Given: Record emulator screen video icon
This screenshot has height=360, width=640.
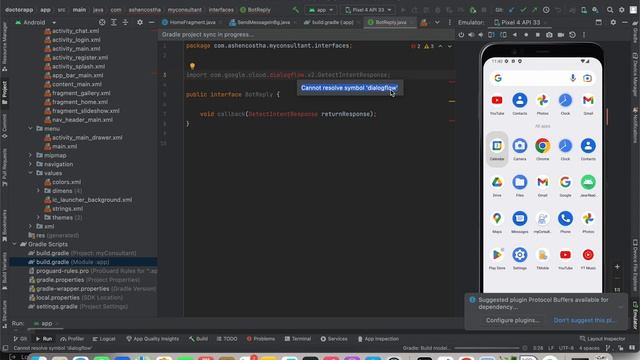Looking at the screenshot, I should [x=561, y=35].
